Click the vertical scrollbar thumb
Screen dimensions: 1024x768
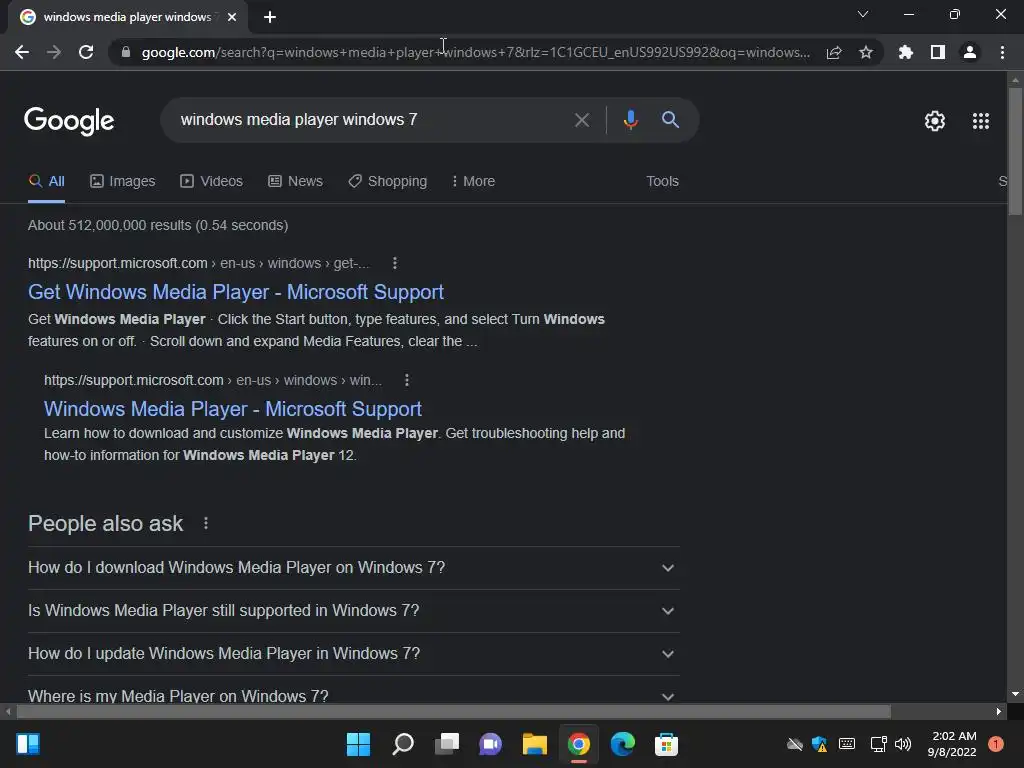click(x=1015, y=150)
